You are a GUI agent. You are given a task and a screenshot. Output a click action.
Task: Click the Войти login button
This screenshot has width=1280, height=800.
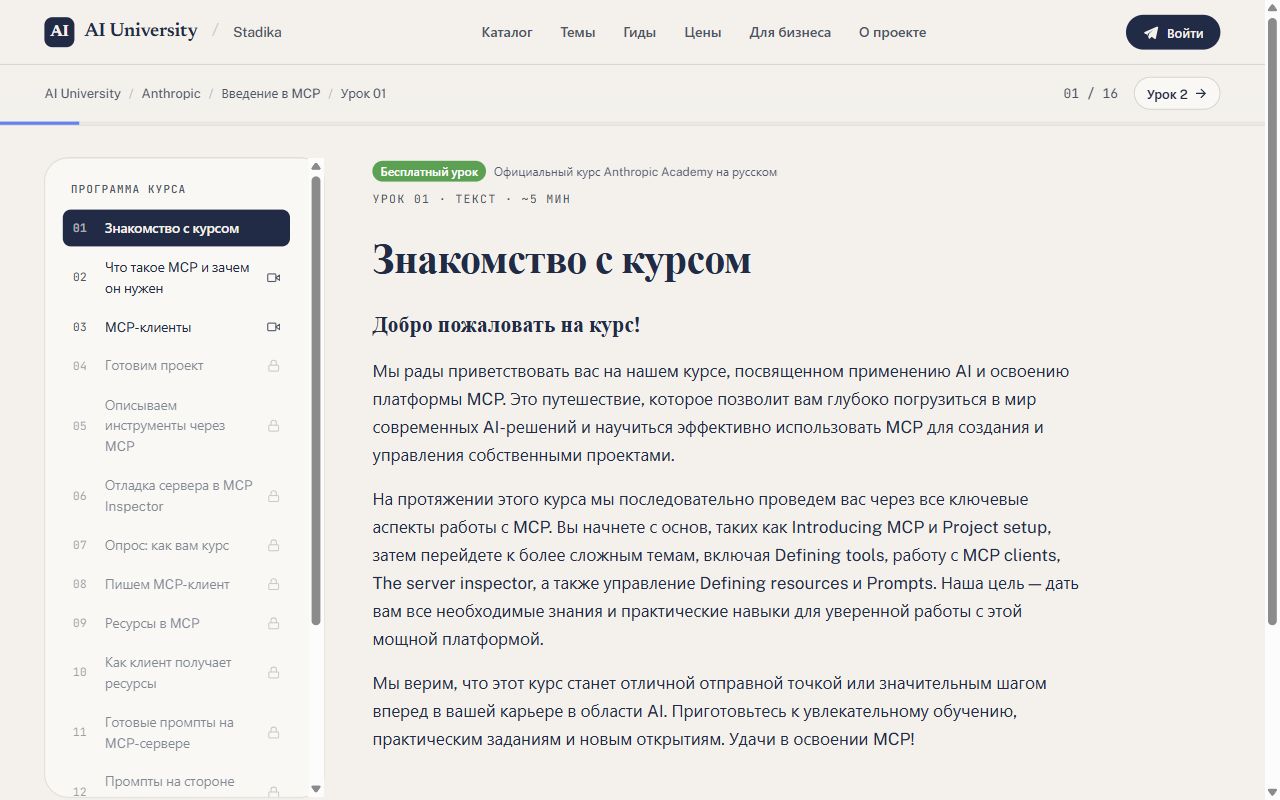[x=1173, y=32]
